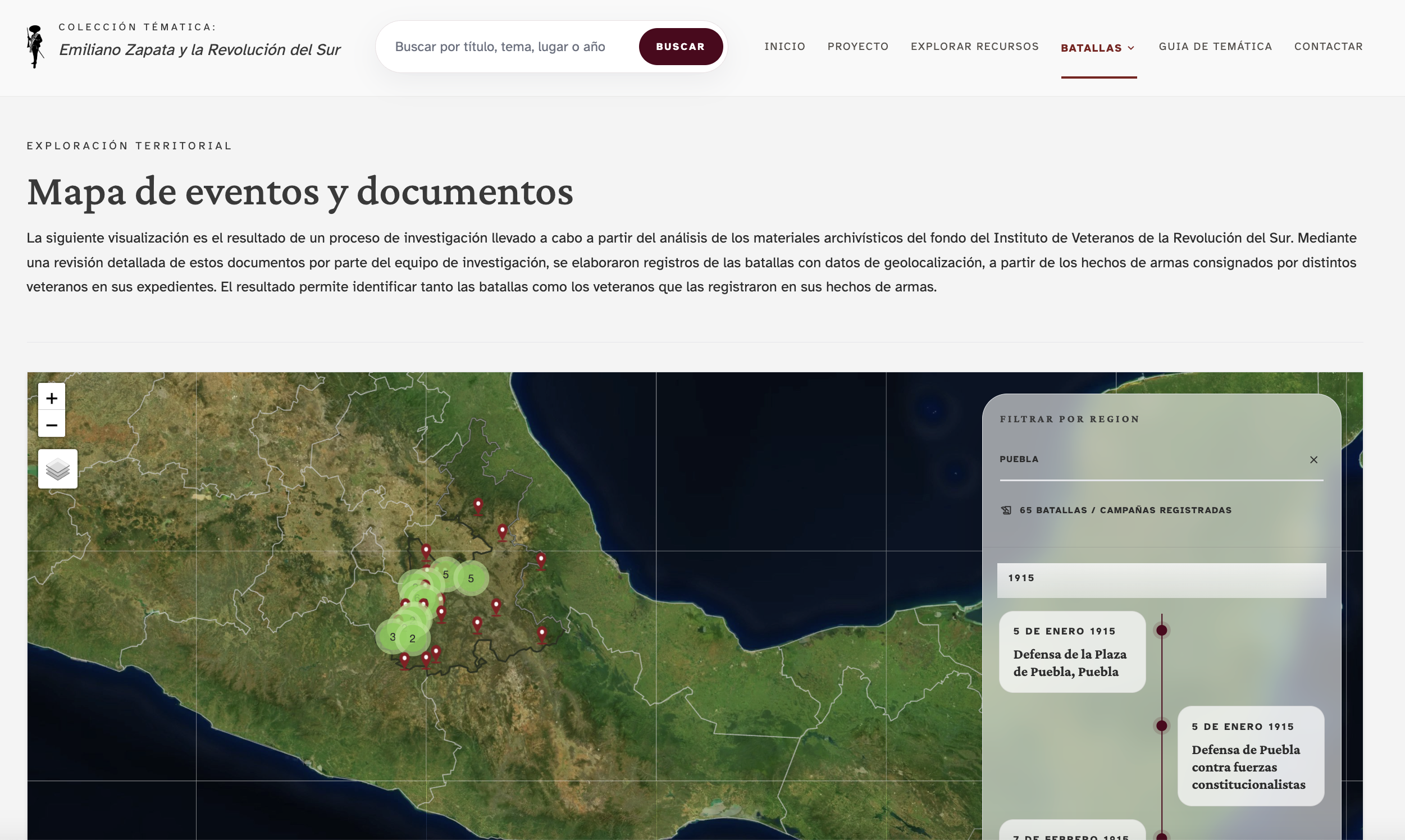This screenshot has height=840, width=1405.
Task: Zoom out of the map with minus button
Action: 52,424
